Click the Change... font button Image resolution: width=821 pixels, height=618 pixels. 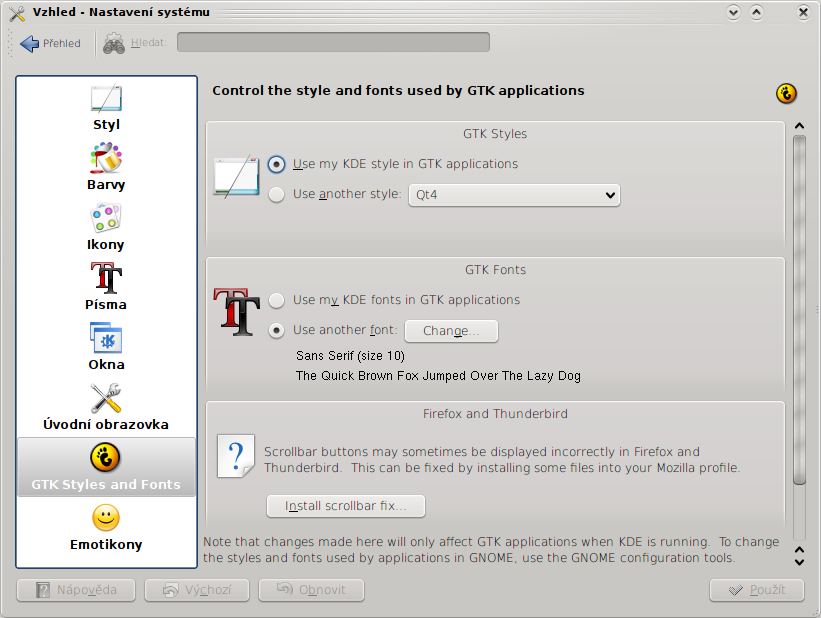(451, 331)
